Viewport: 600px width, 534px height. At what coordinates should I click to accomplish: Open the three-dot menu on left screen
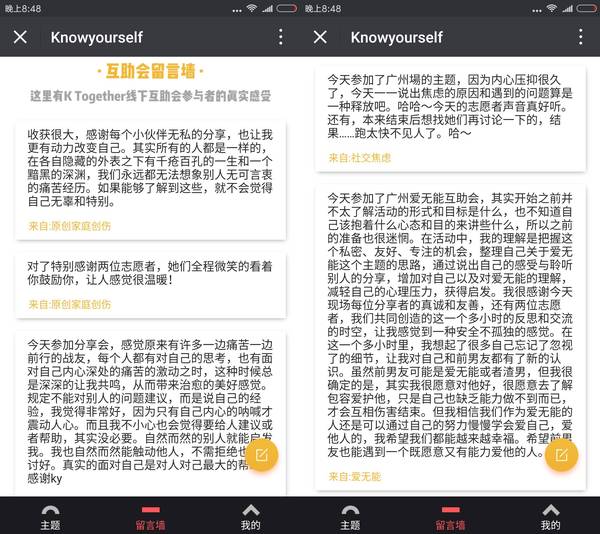pyautogui.click(x=281, y=37)
